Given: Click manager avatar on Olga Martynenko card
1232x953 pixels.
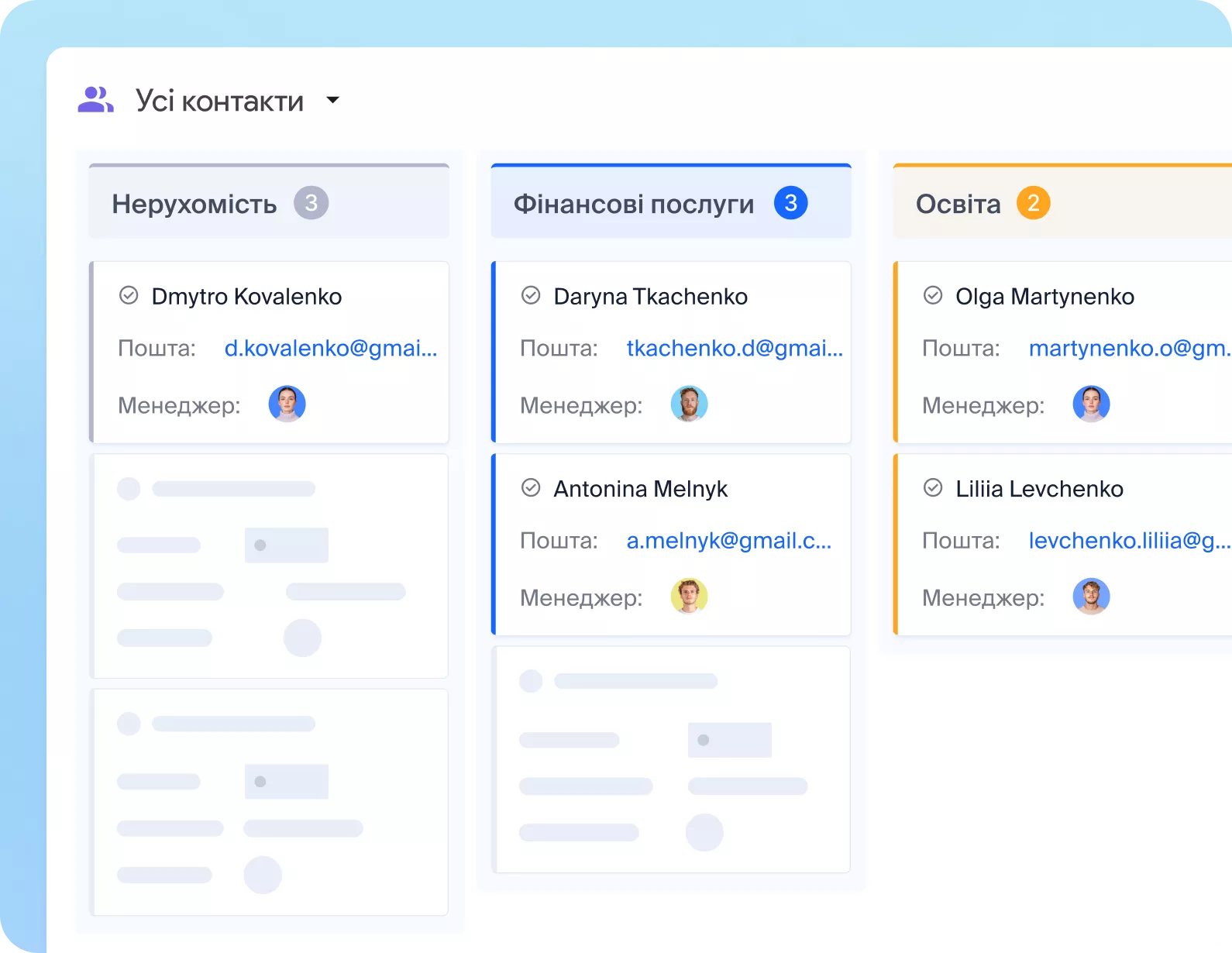Looking at the screenshot, I should pyautogui.click(x=1091, y=404).
